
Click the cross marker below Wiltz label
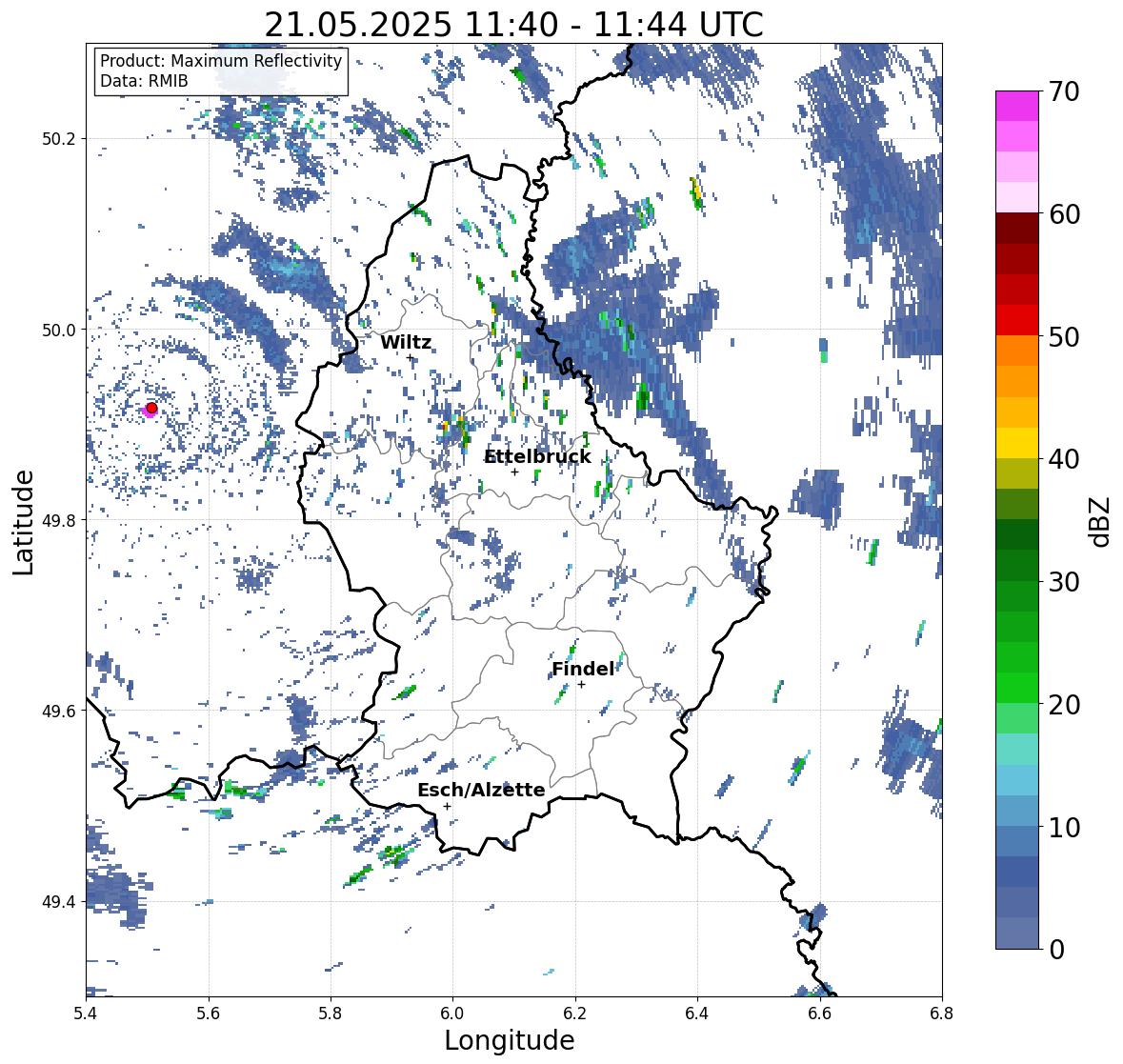click(x=411, y=358)
